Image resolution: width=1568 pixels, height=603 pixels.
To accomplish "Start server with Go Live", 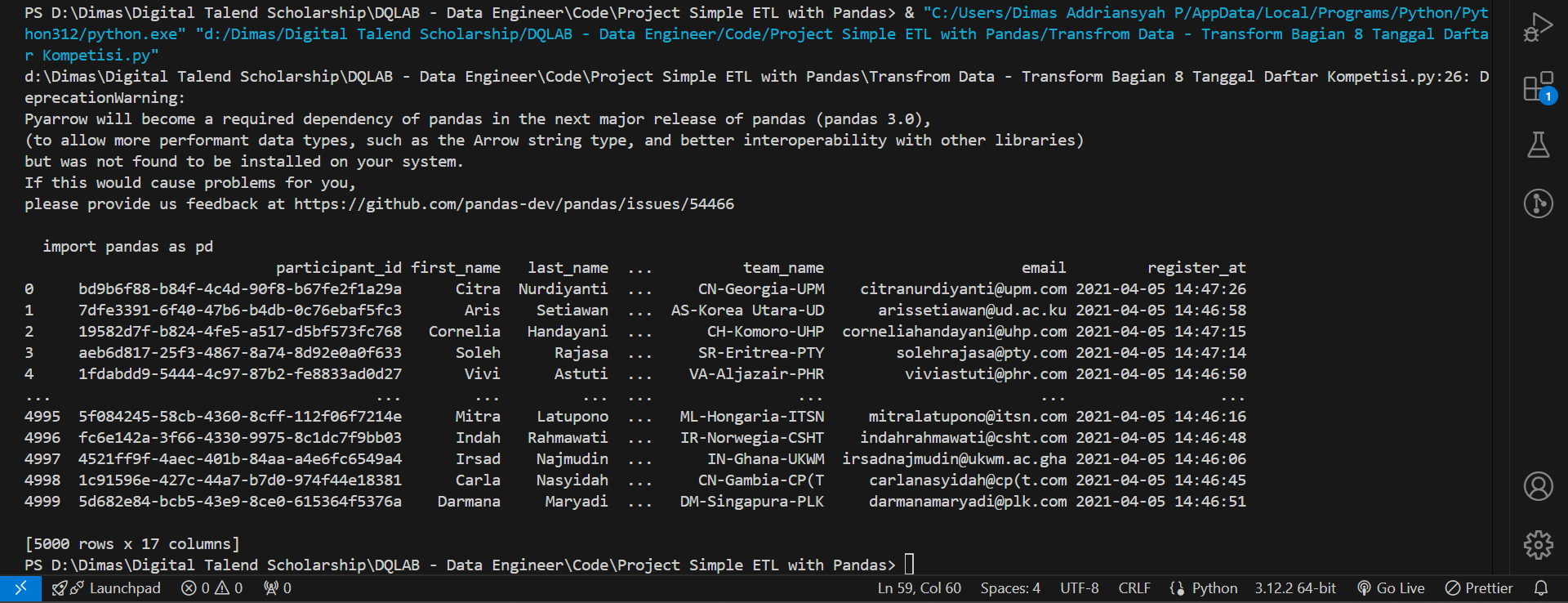I will click(1391, 588).
